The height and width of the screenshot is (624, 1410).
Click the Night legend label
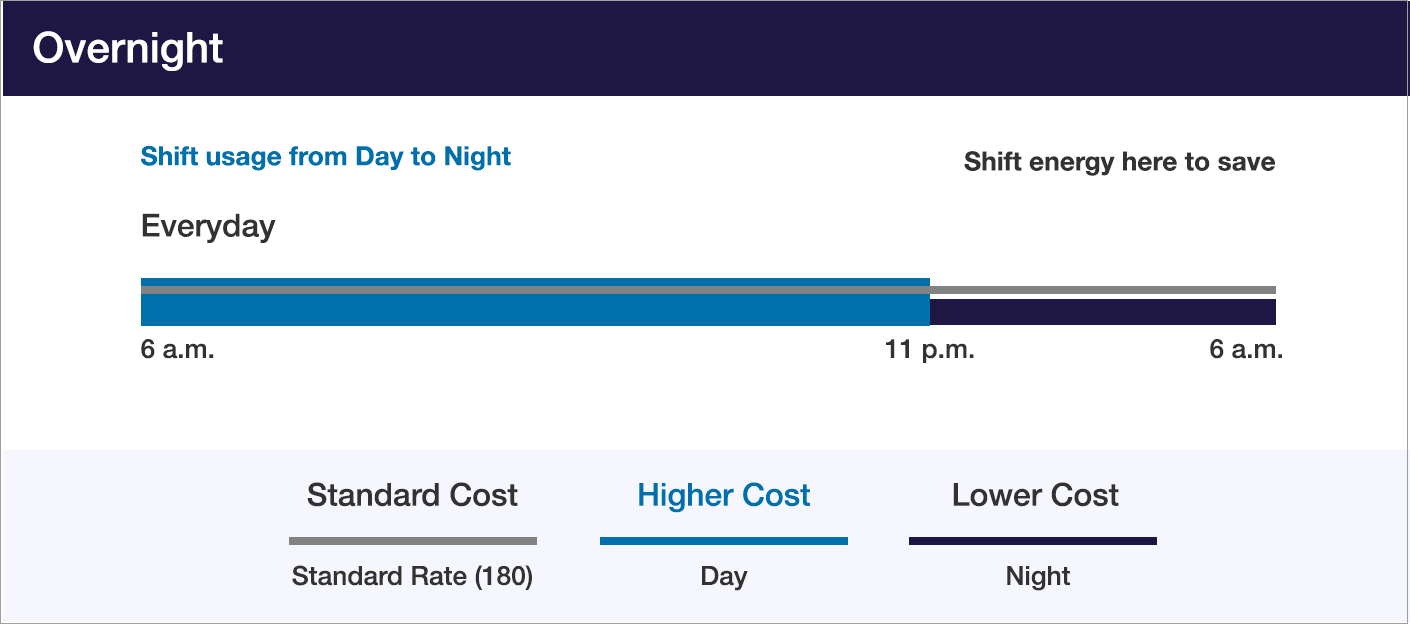(x=1038, y=577)
